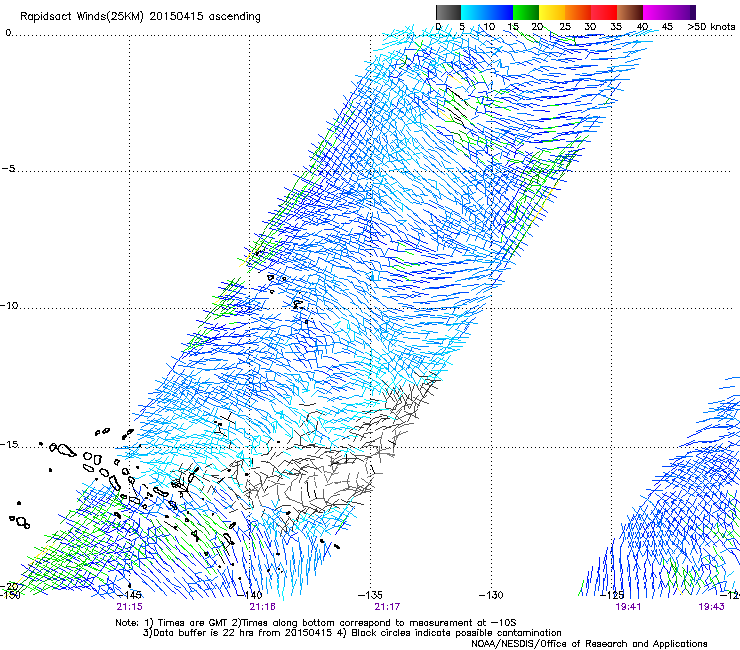Click the longitude label -140
Screen dimensions: 740x650
(x=250, y=595)
